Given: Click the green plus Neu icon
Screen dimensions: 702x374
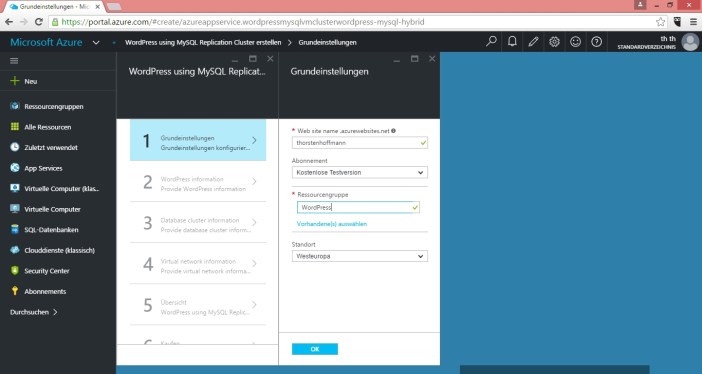Looking at the screenshot, I should click(x=15, y=81).
